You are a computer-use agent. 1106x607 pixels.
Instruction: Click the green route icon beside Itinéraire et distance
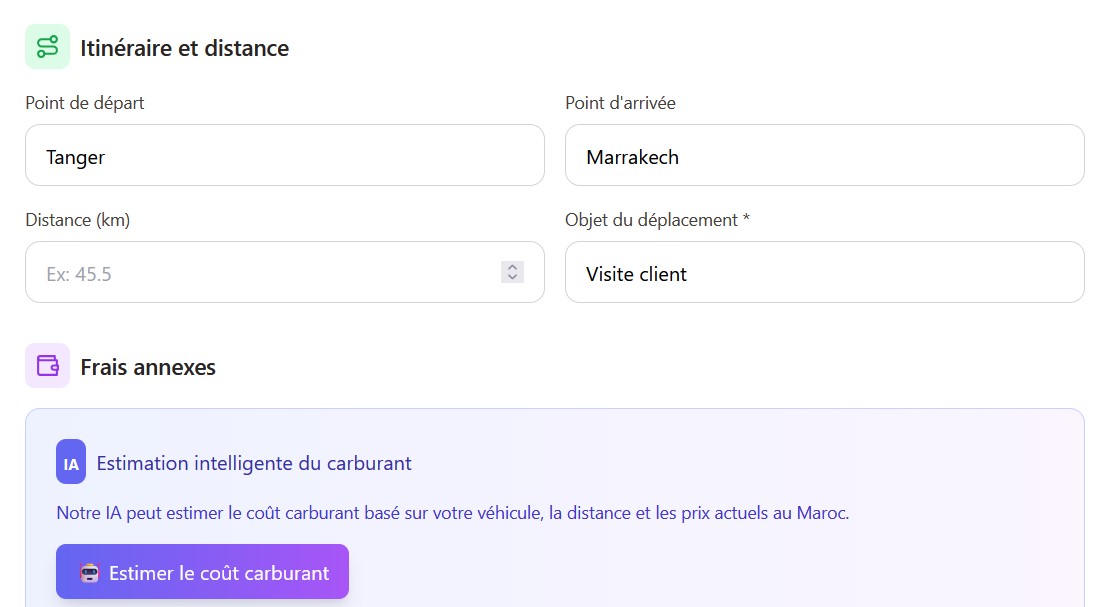[x=46, y=46]
